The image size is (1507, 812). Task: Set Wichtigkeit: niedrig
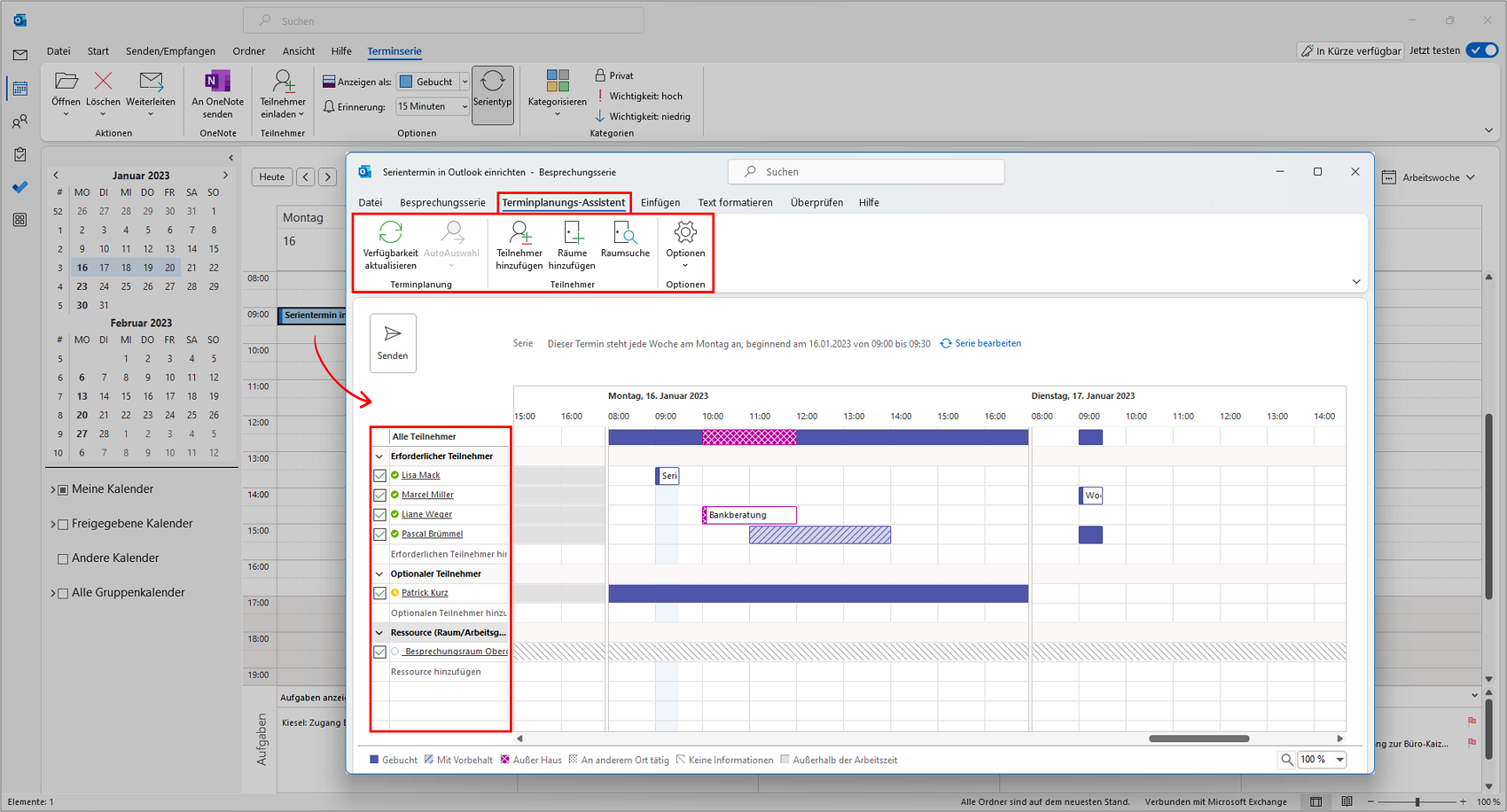(x=643, y=116)
